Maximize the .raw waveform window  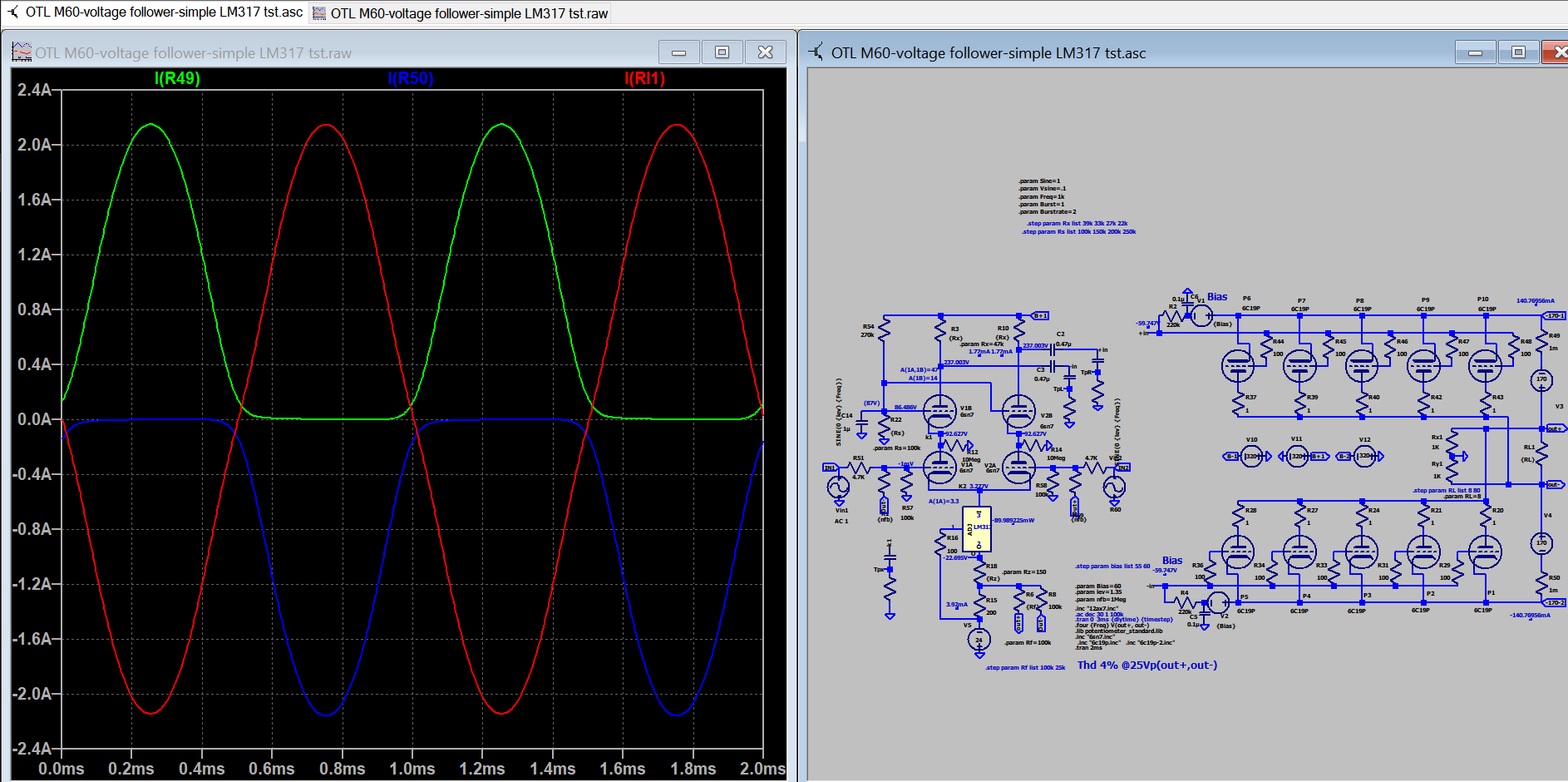pos(722,52)
